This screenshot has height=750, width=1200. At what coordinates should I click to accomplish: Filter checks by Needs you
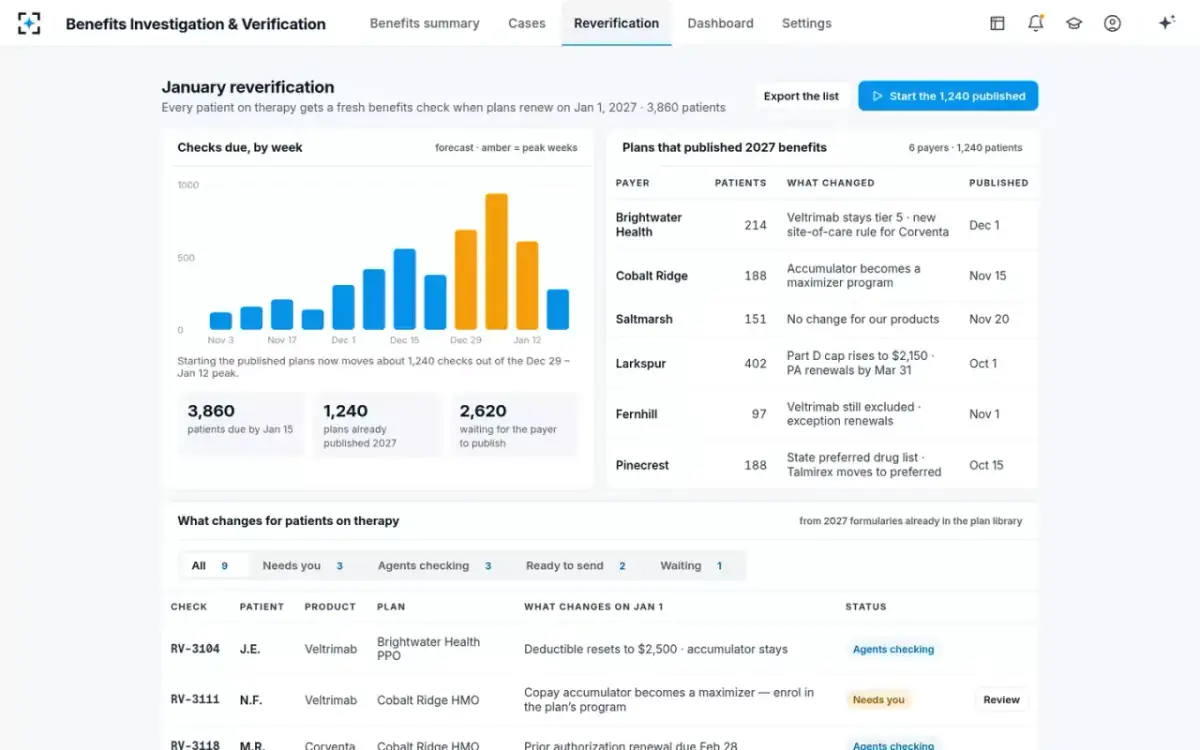(303, 566)
